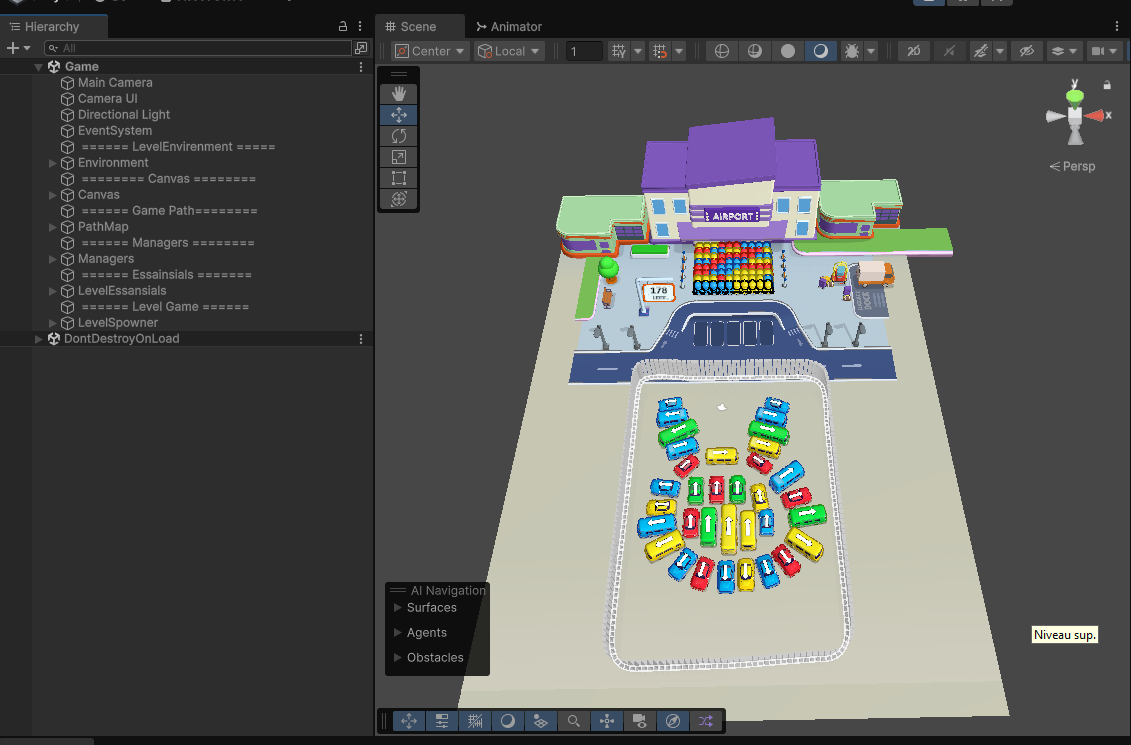The height and width of the screenshot is (745, 1131).
Task: Open the Center pivot mode dropdown
Action: (430, 51)
